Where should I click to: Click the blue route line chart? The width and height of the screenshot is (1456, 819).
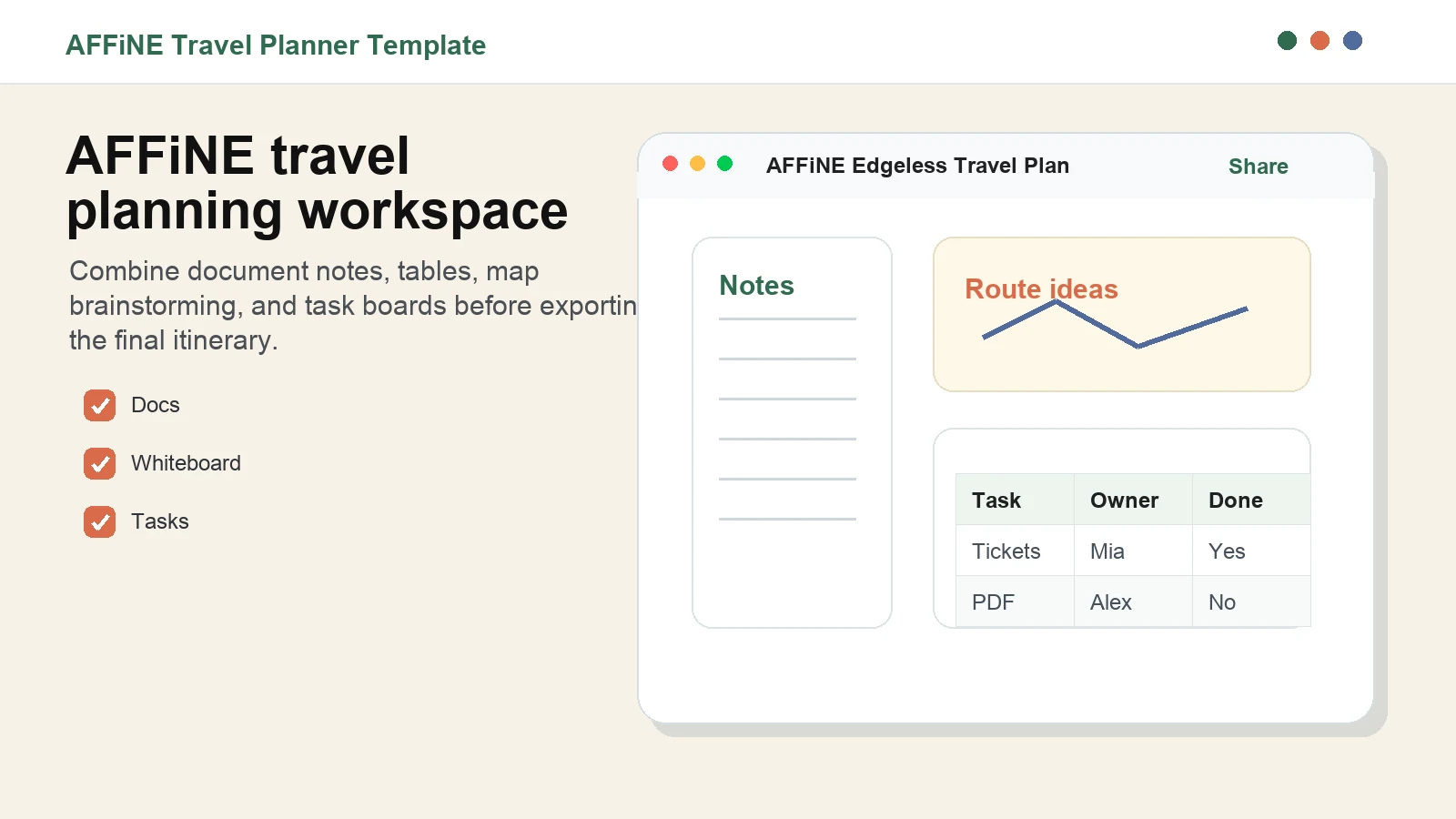click(1115, 324)
